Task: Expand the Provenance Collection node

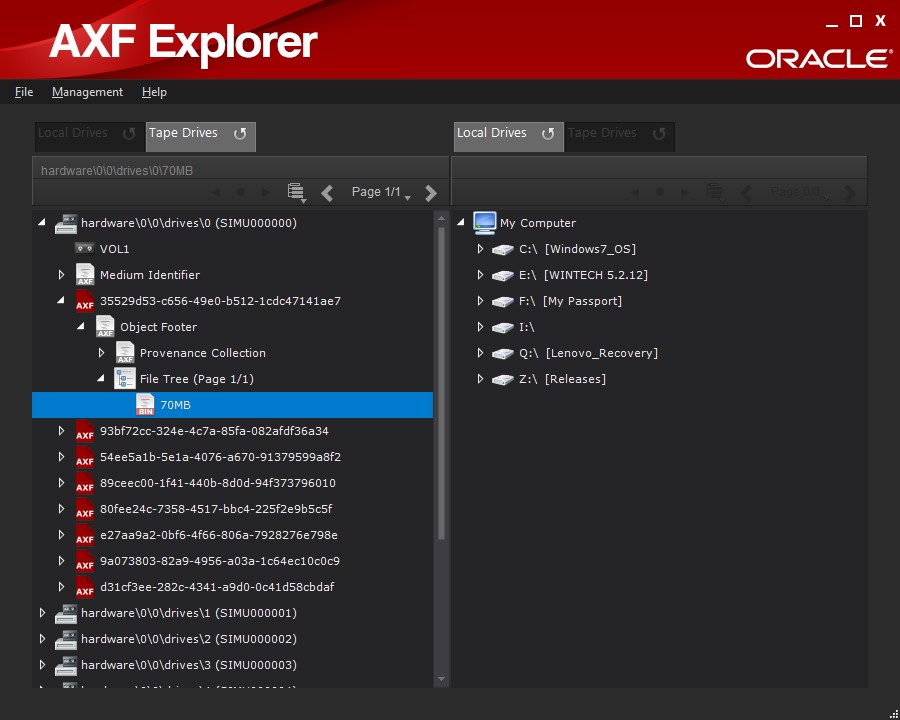Action: pos(102,353)
